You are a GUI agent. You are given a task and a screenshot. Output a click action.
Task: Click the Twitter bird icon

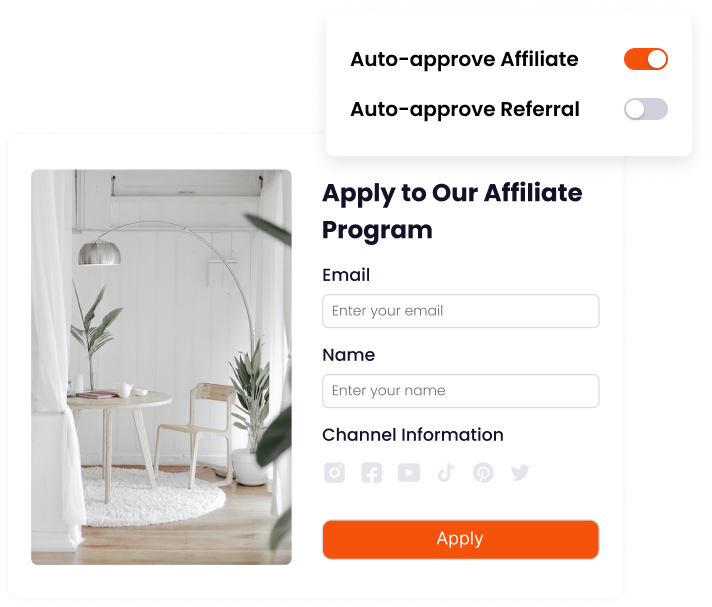click(520, 473)
